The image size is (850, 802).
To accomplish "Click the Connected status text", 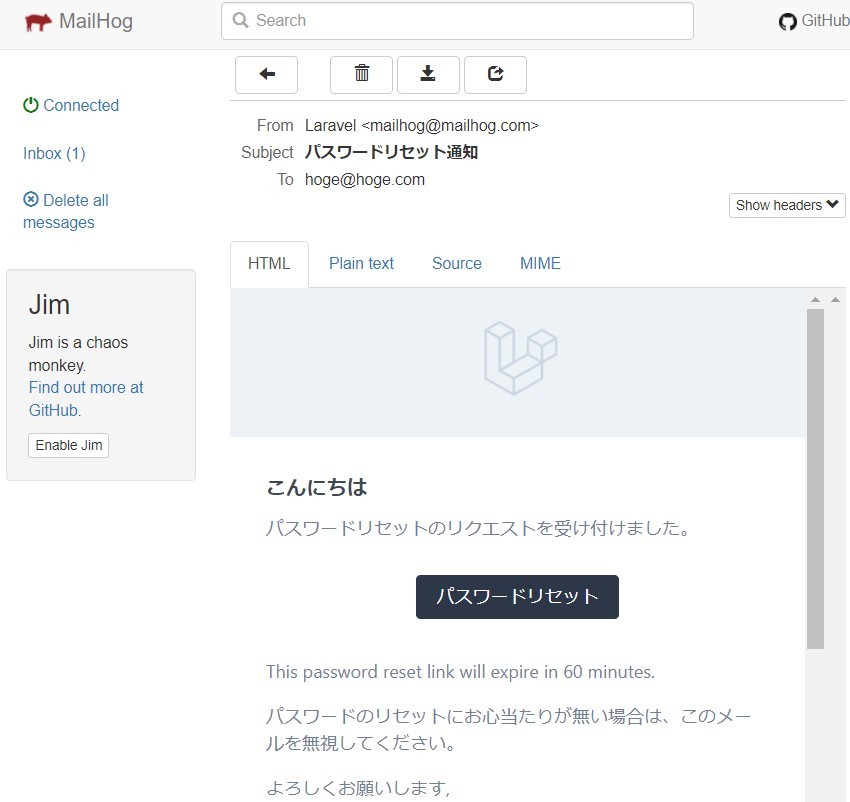I will (81, 105).
